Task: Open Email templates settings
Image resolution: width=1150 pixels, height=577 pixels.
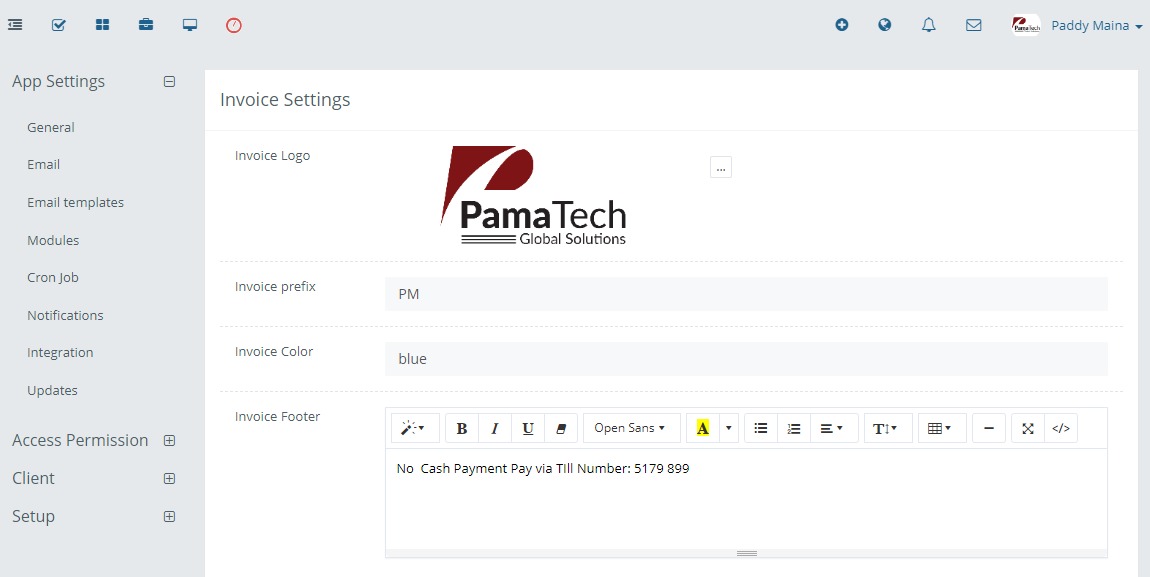Action: (x=76, y=202)
